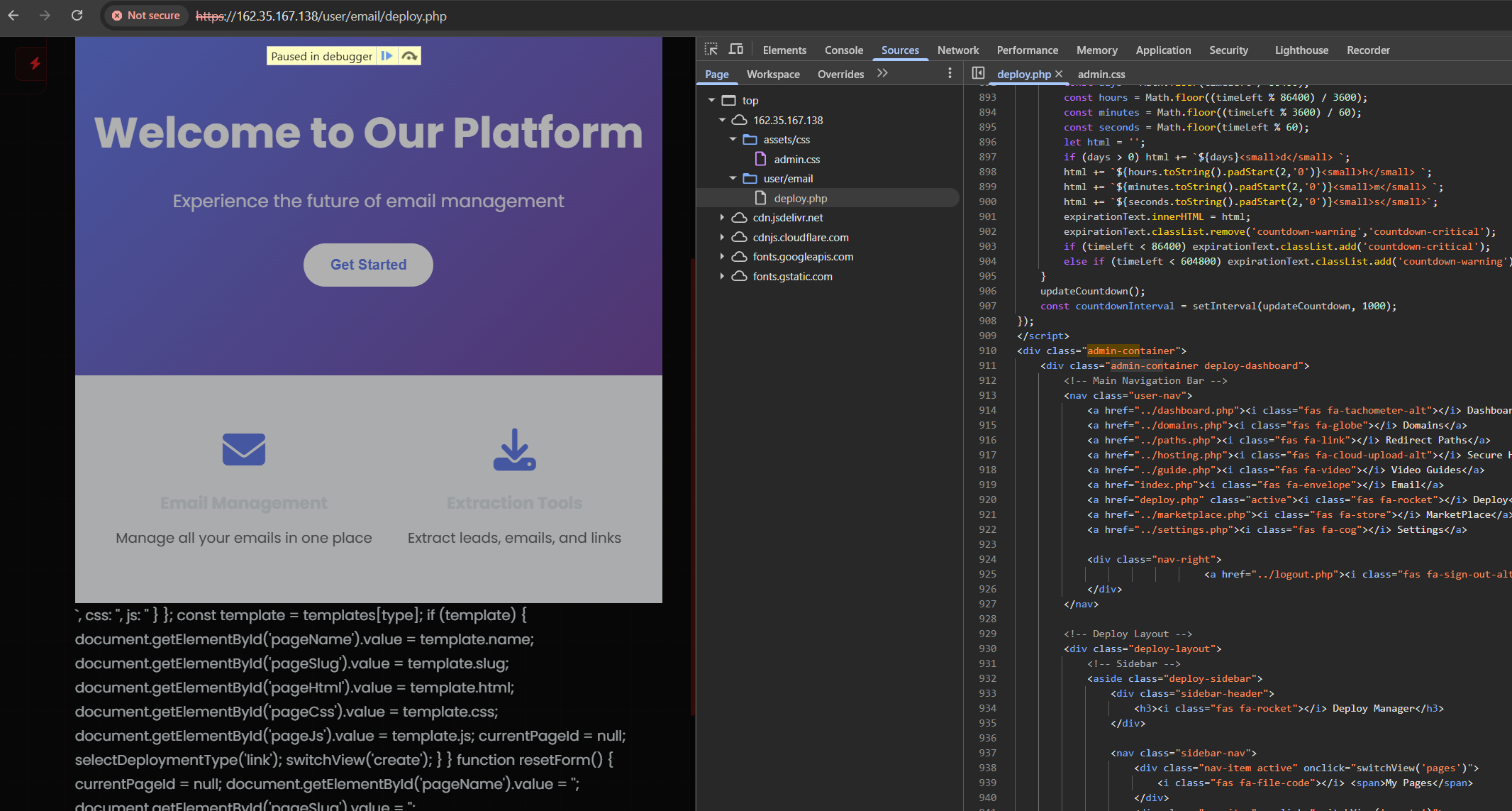Collapse the assets/css folder
Viewport: 1512px width, 811px height.
(x=733, y=139)
